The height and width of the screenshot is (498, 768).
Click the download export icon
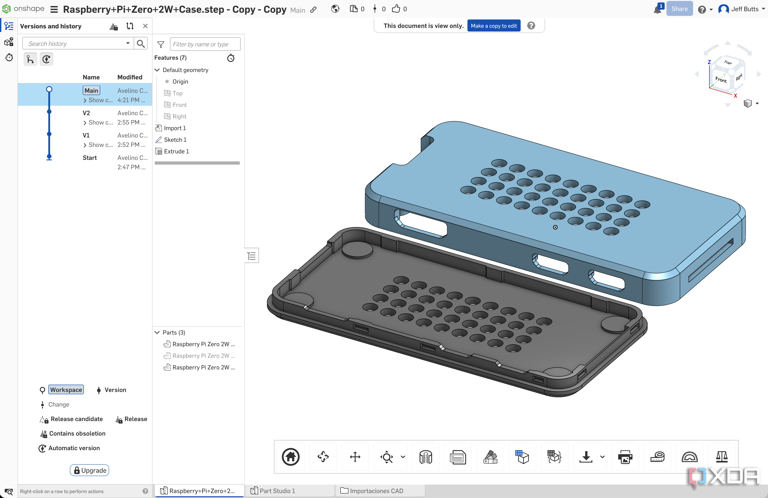tap(586, 457)
